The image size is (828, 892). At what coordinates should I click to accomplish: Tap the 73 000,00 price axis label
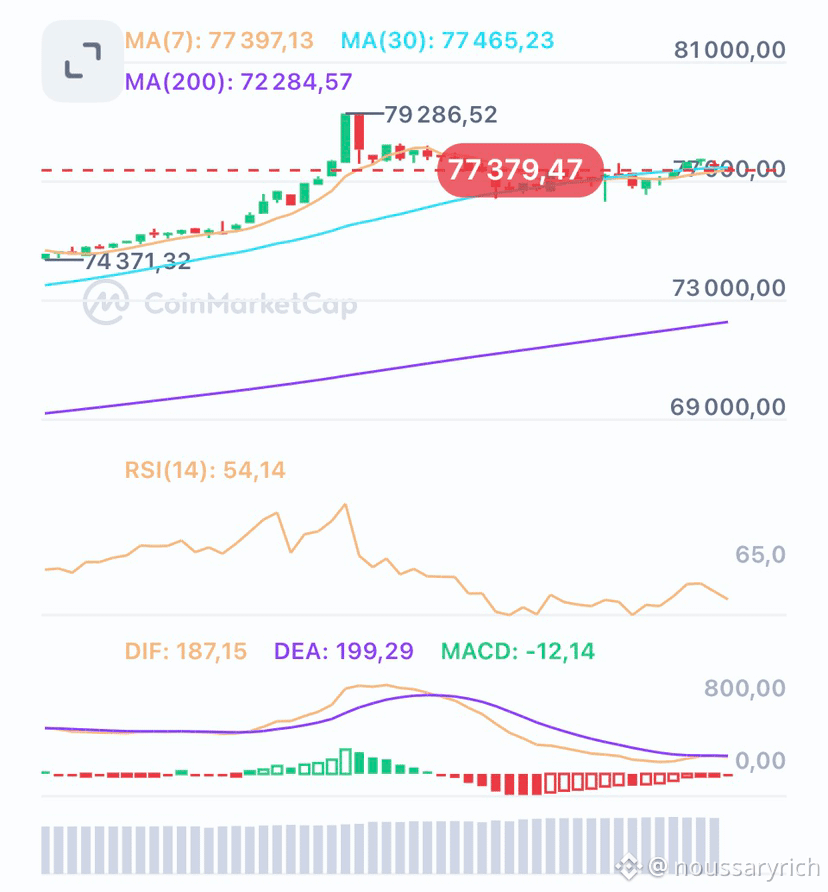(x=729, y=288)
